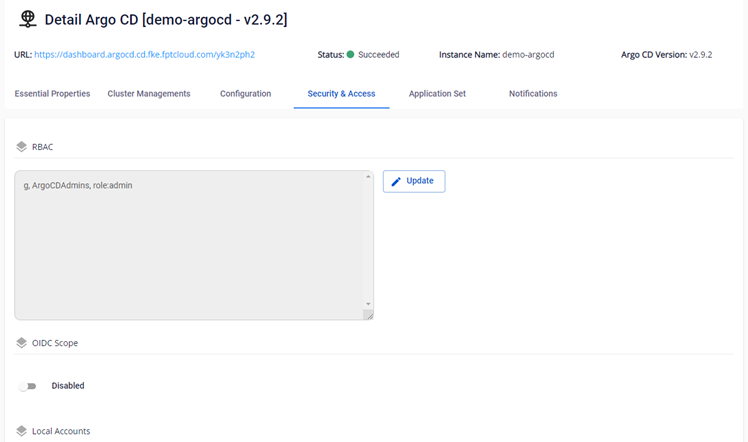The height and width of the screenshot is (442, 748).
Task: Open the Essential Properties tab
Action: coord(52,94)
